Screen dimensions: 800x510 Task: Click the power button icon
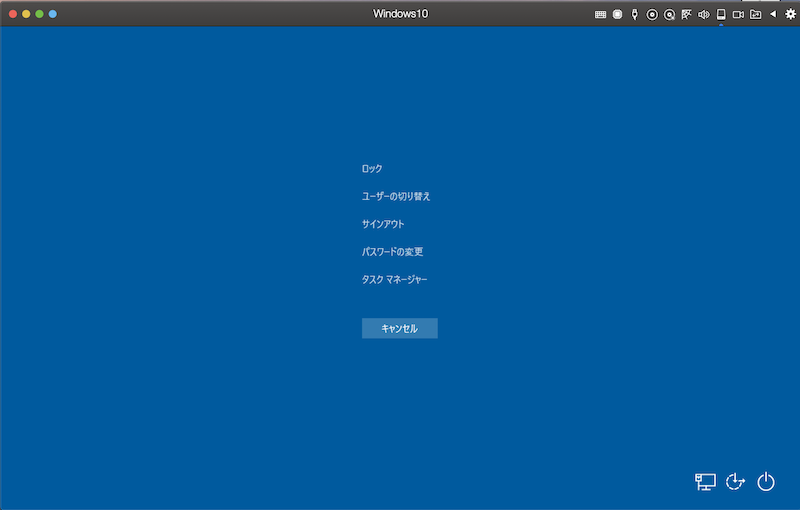[x=766, y=482]
